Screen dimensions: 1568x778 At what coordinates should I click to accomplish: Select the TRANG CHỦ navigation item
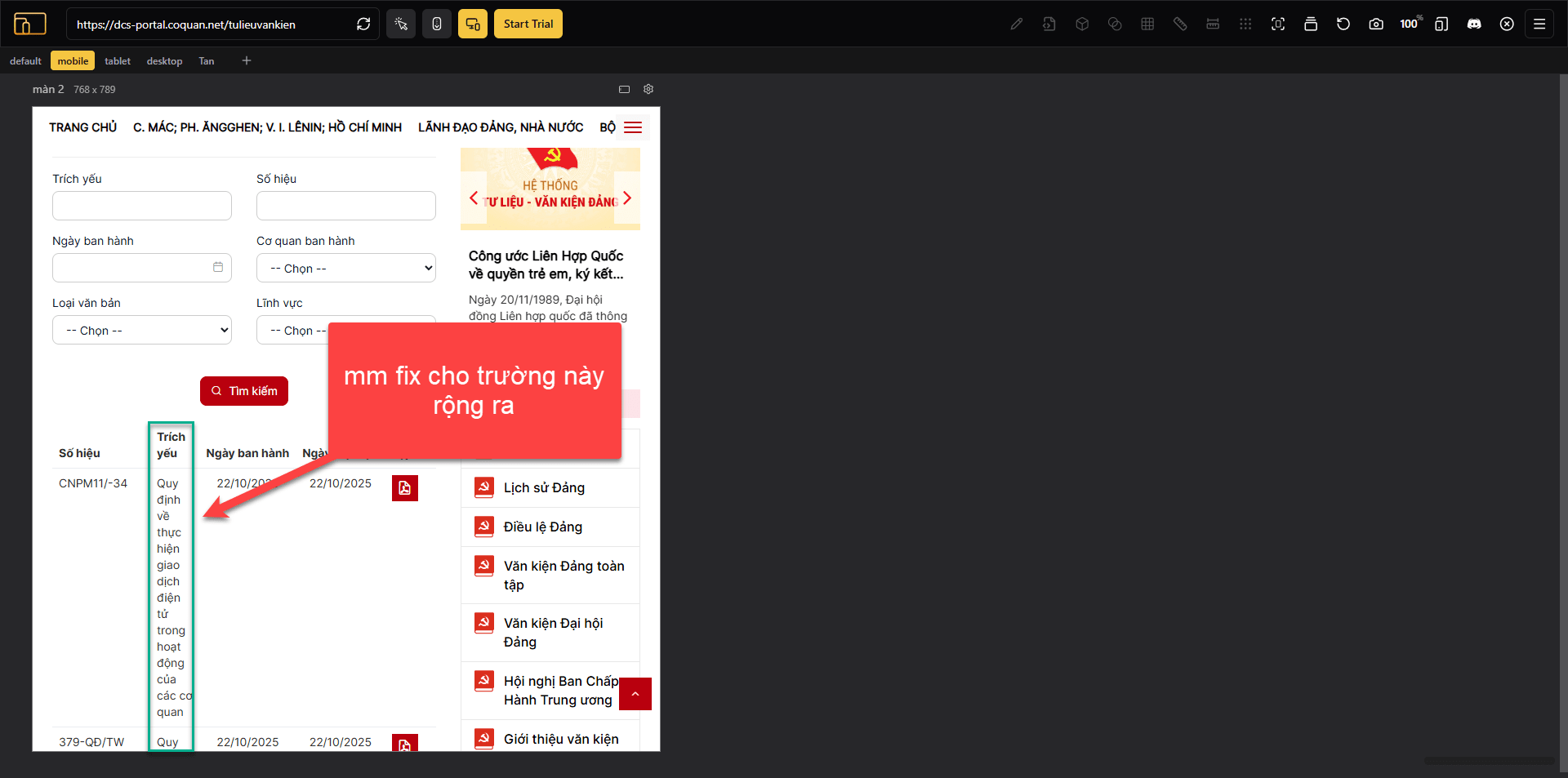click(x=82, y=127)
